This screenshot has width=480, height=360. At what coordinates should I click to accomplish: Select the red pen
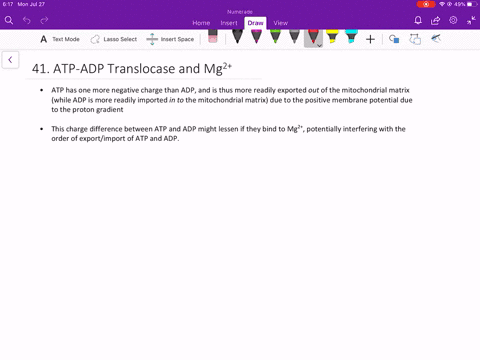point(313,37)
